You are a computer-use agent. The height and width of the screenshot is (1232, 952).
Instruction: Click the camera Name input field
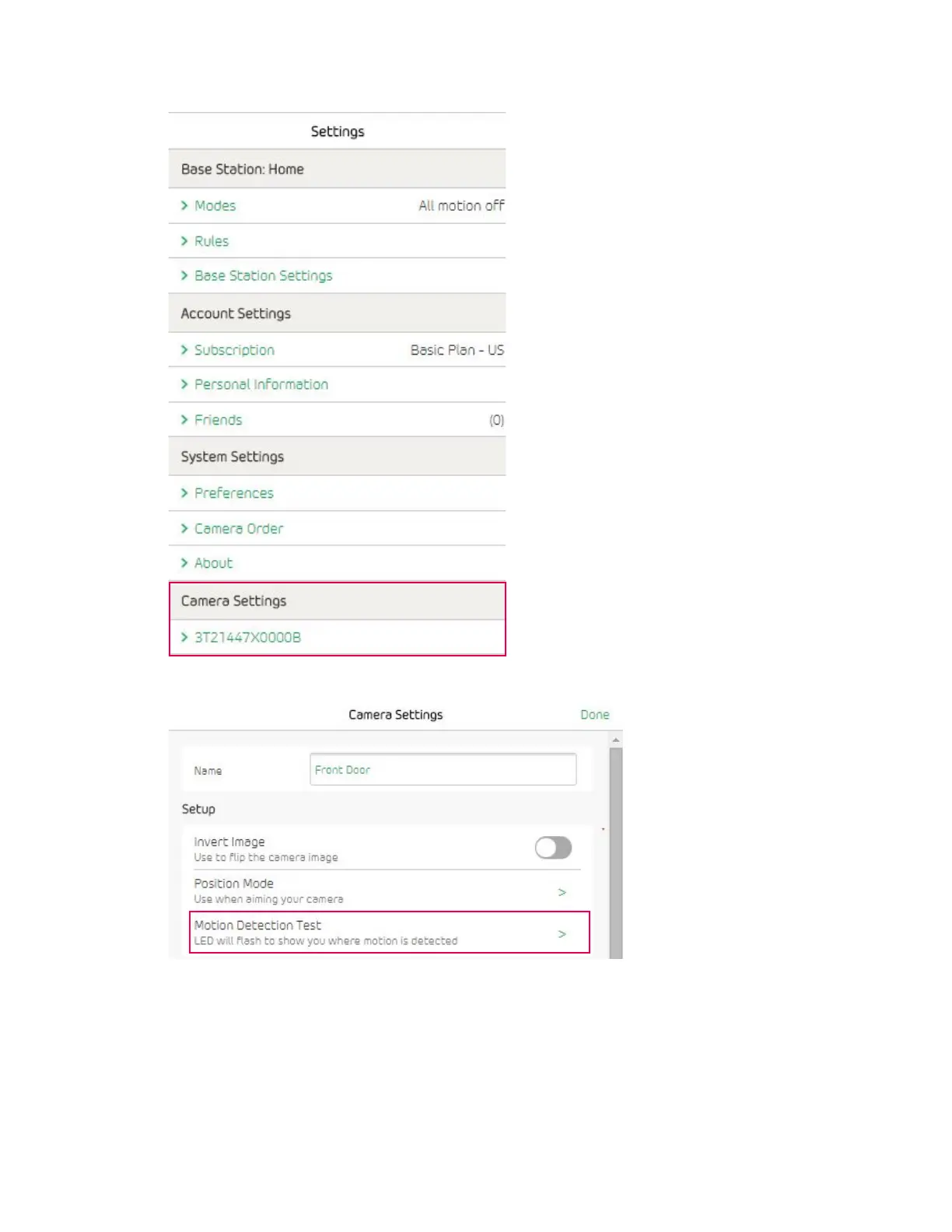click(443, 769)
